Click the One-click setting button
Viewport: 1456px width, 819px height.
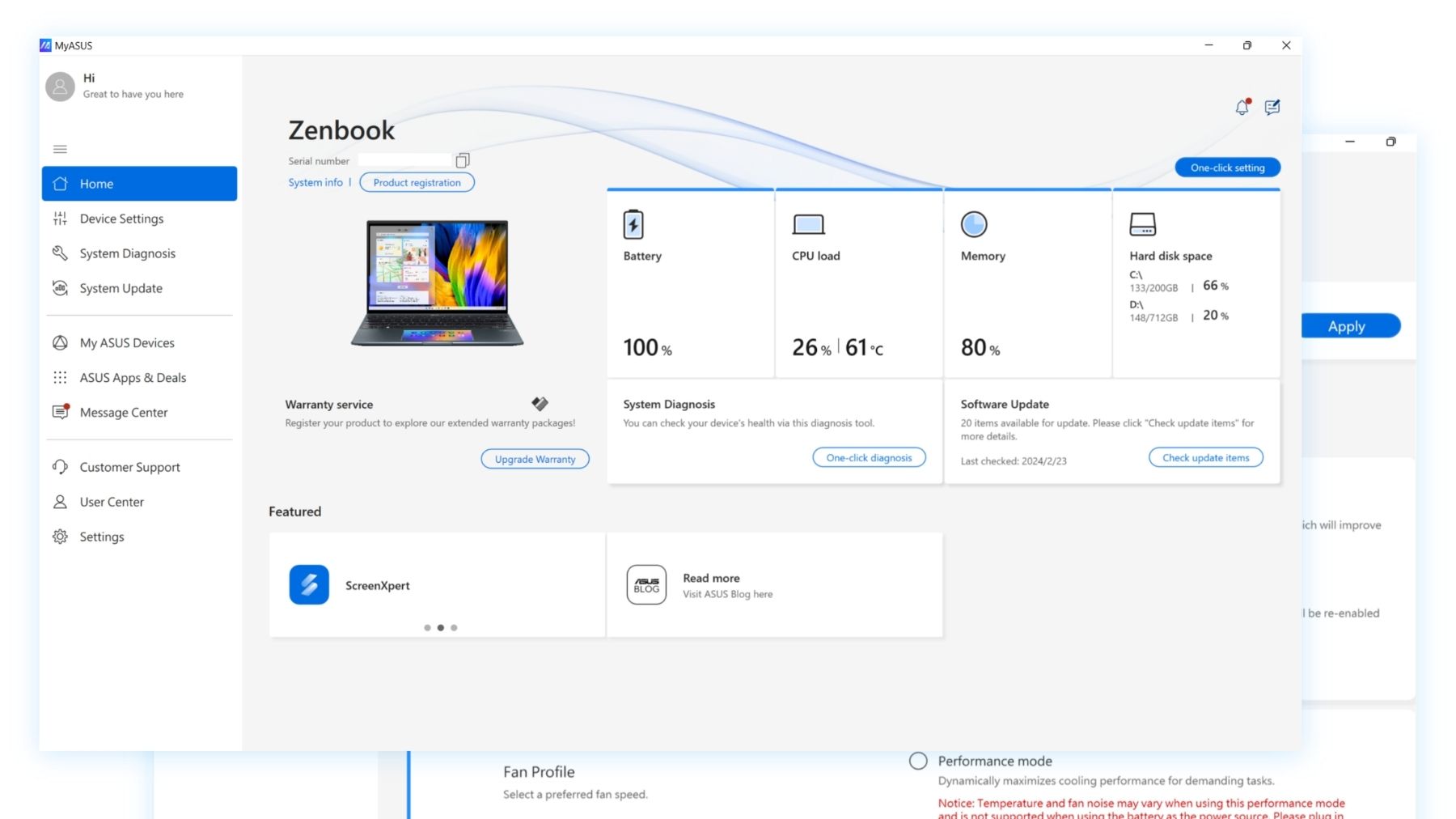(1227, 168)
